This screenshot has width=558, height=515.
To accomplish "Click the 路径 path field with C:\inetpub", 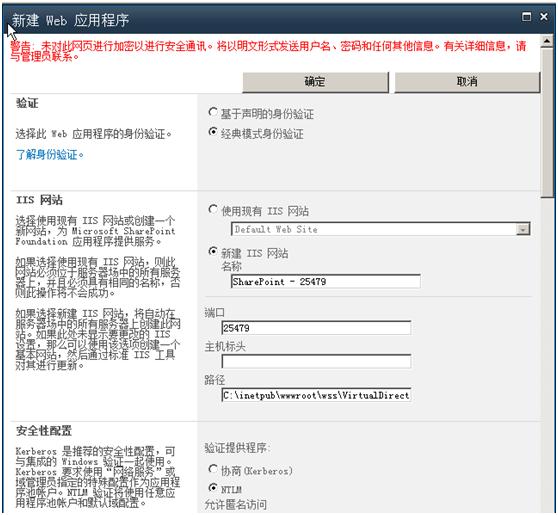I will [x=316, y=395].
